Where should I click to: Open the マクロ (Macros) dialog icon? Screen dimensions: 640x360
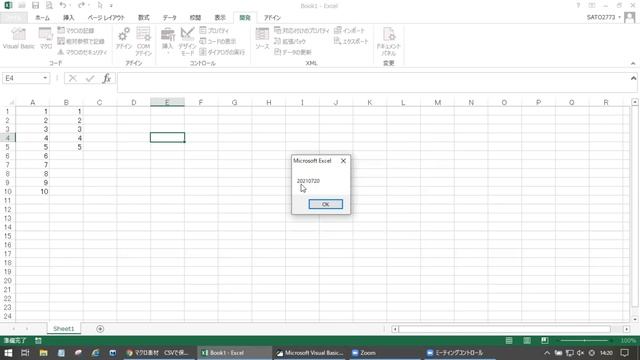(x=46, y=38)
